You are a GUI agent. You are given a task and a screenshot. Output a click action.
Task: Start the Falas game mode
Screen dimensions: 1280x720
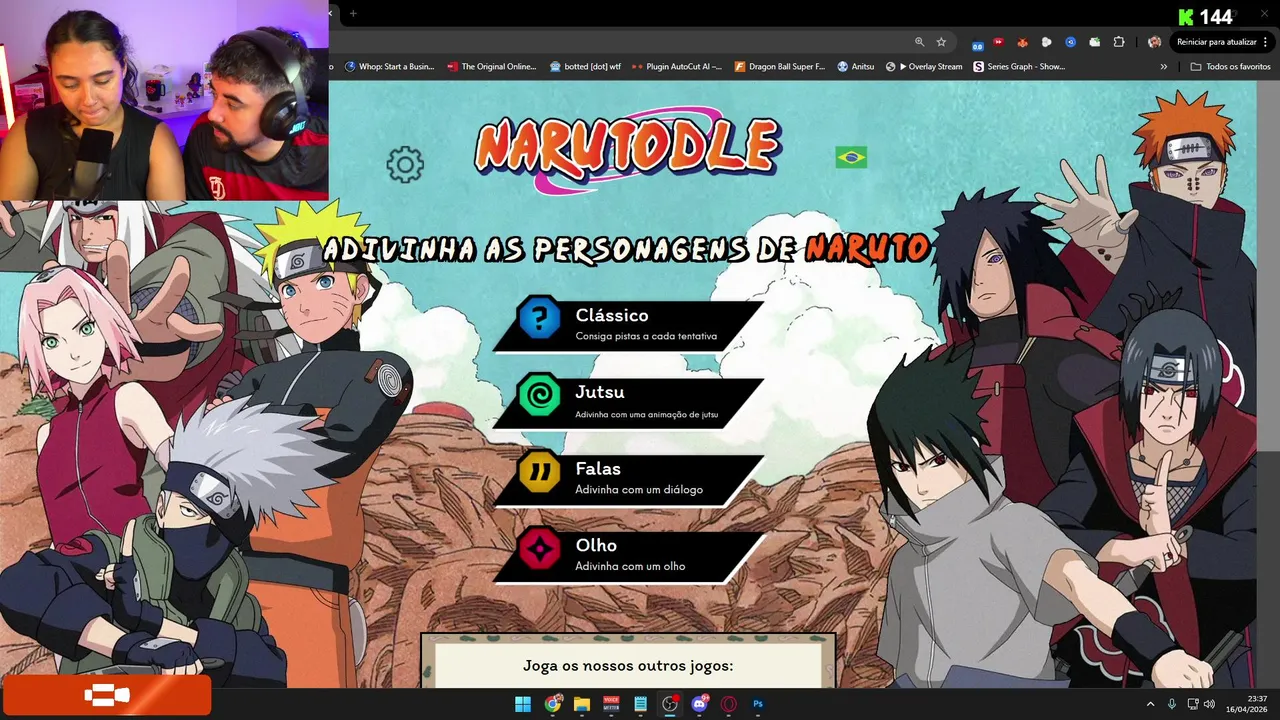tap(629, 479)
